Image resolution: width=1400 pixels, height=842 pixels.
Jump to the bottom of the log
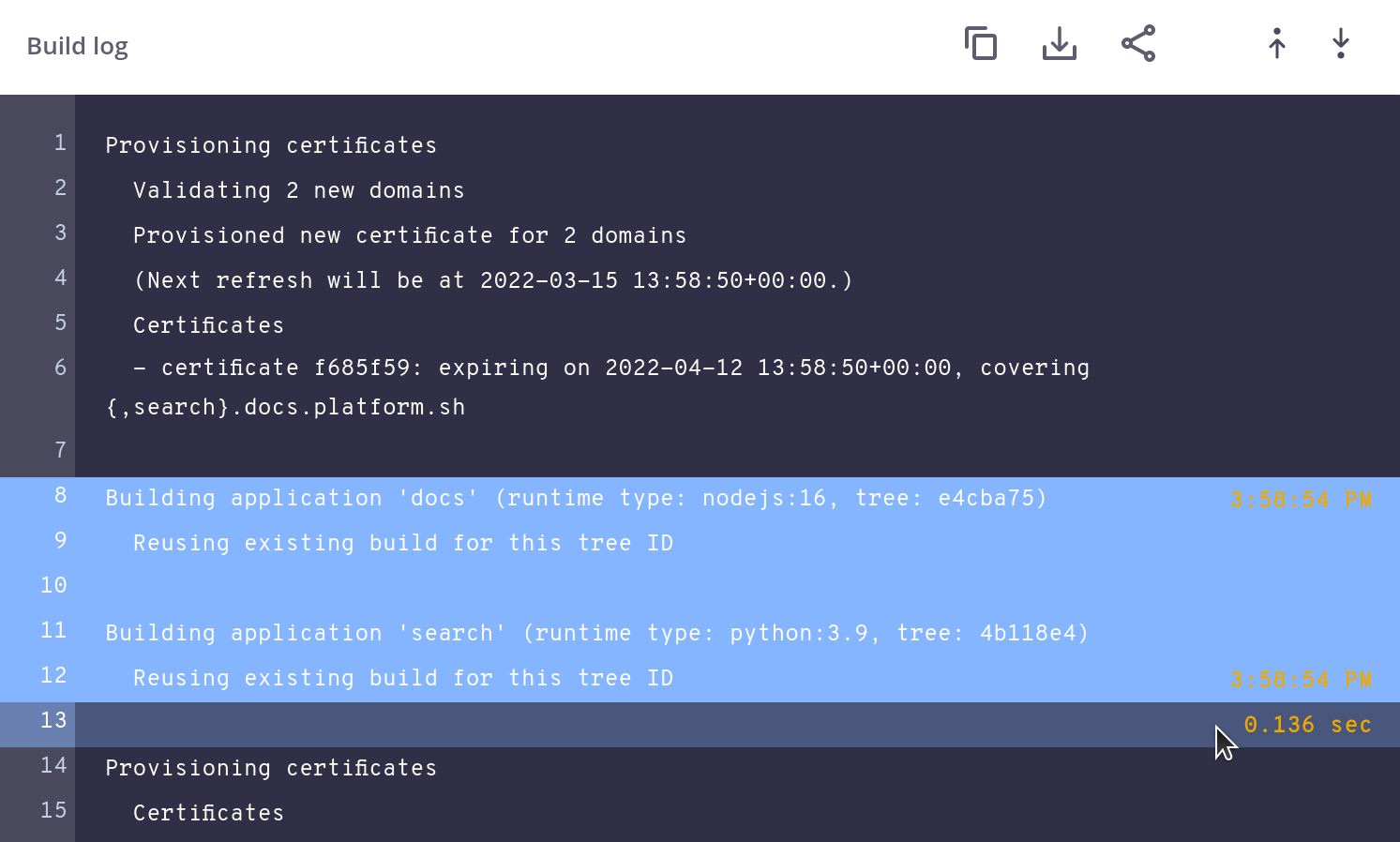pos(1340,43)
